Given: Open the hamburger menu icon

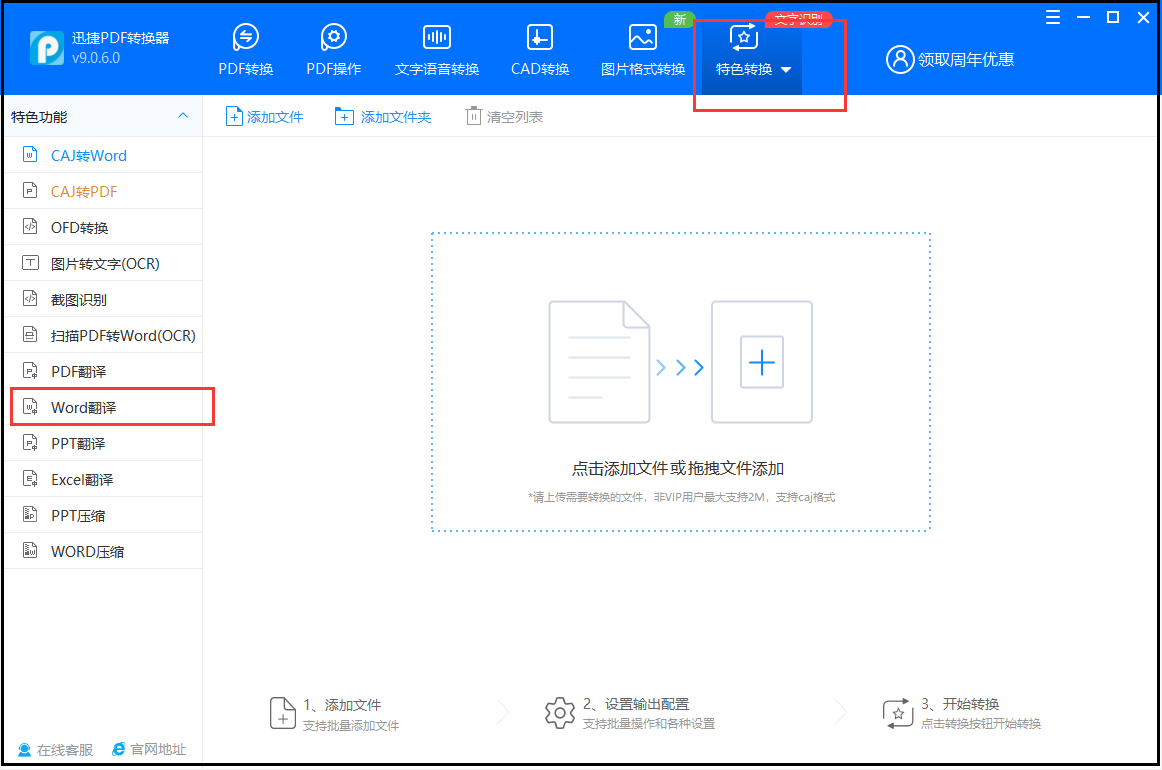Looking at the screenshot, I should pyautogui.click(x=1052, y=17).
